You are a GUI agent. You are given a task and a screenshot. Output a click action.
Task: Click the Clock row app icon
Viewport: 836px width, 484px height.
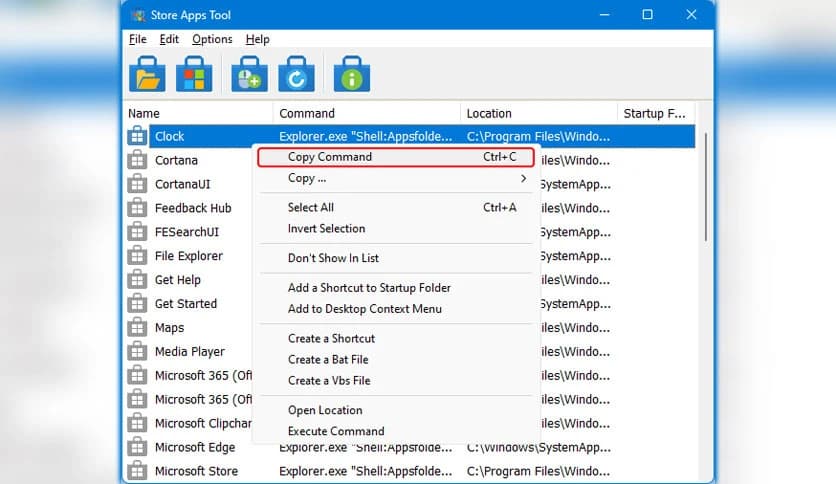click(137, 136)
